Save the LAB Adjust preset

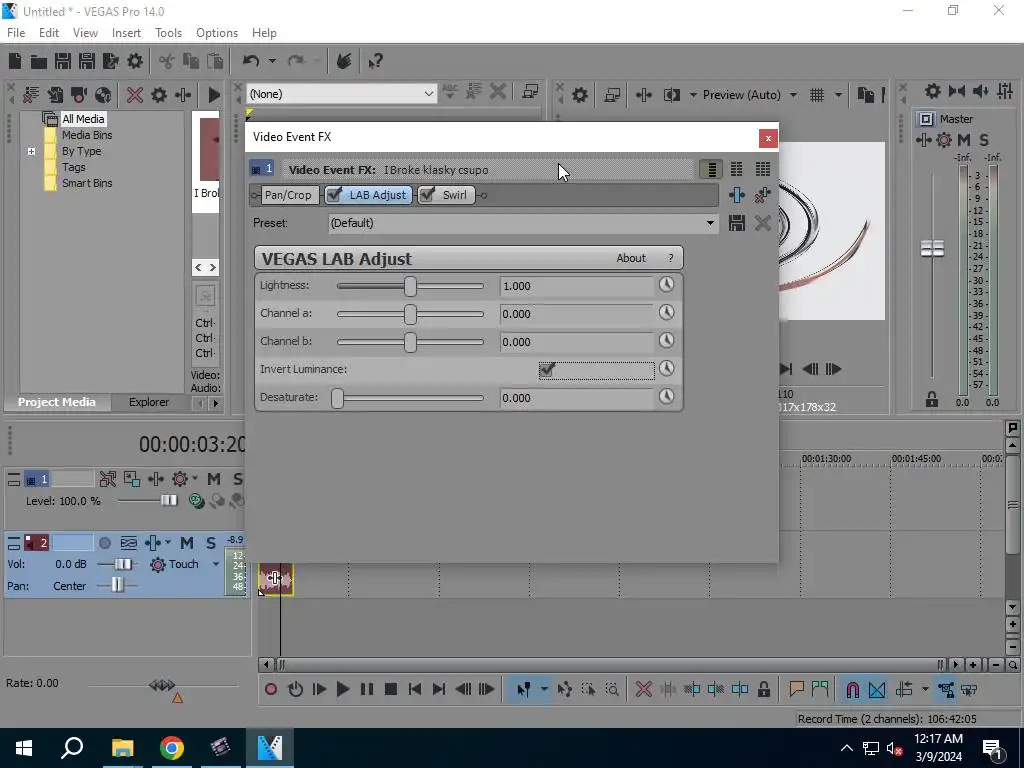coord(737,223)
